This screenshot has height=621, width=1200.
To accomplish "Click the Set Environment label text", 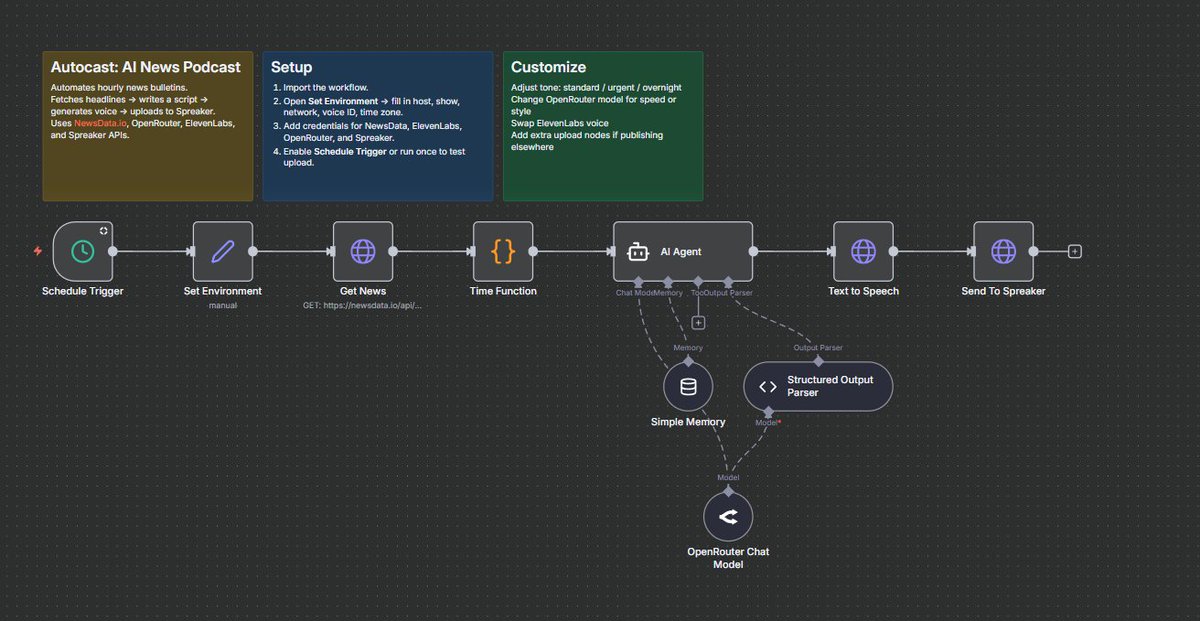I will 223,291.
